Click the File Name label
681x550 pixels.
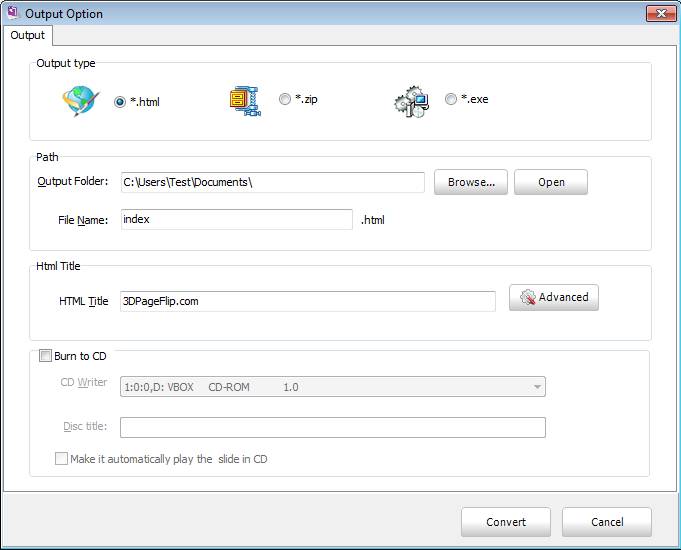click(x=83, y=220)
